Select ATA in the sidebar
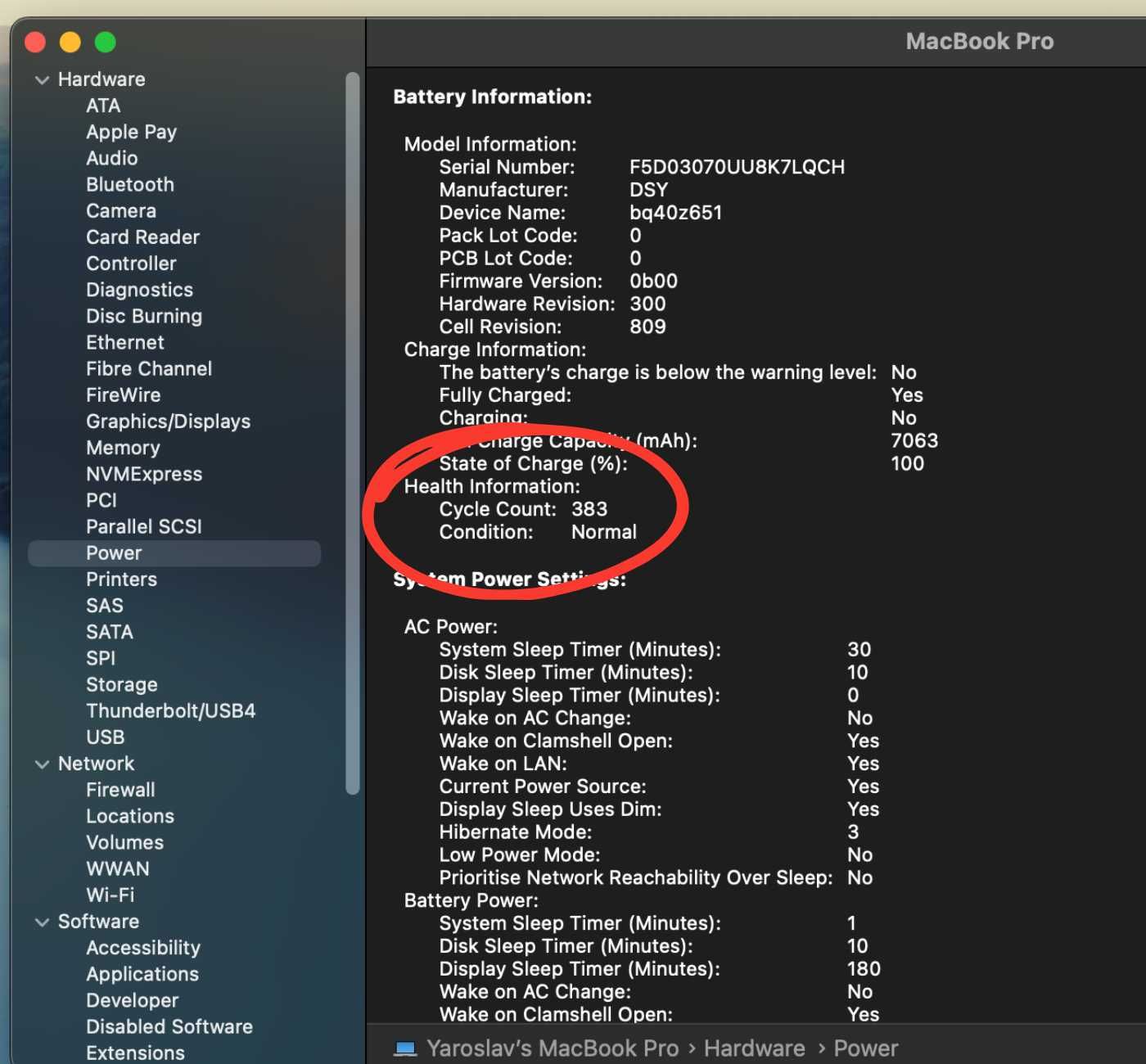 coord(103,106)
